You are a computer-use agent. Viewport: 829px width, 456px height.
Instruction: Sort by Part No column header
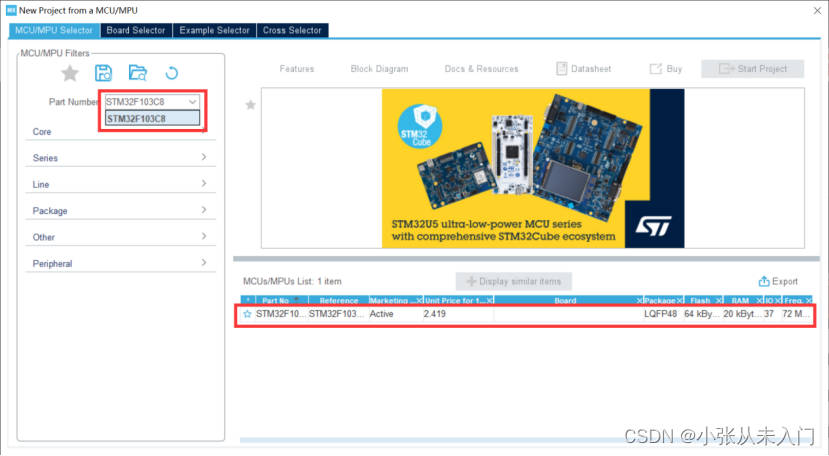click(275, 300)
